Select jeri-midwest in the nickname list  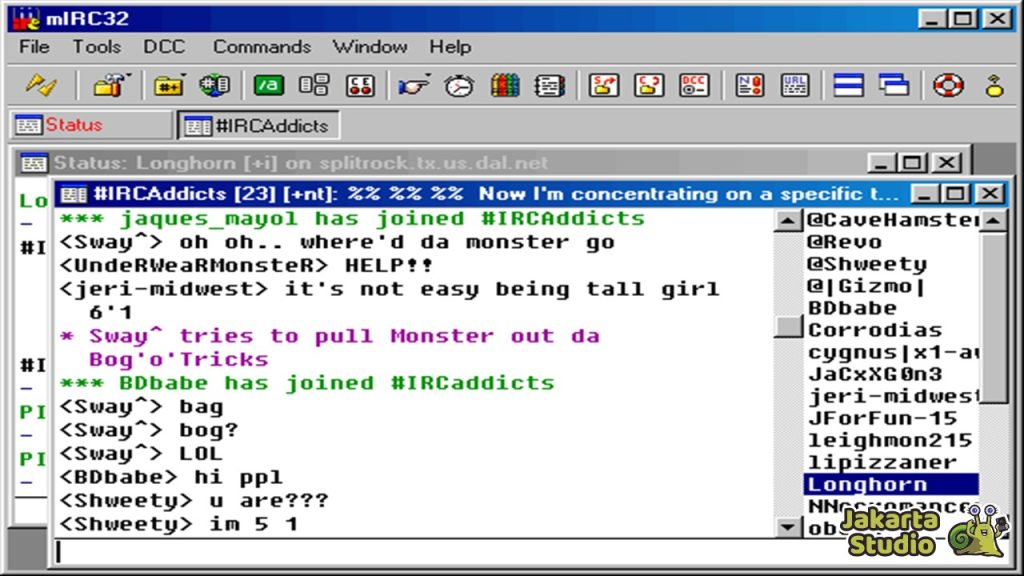tap(891, 396)
